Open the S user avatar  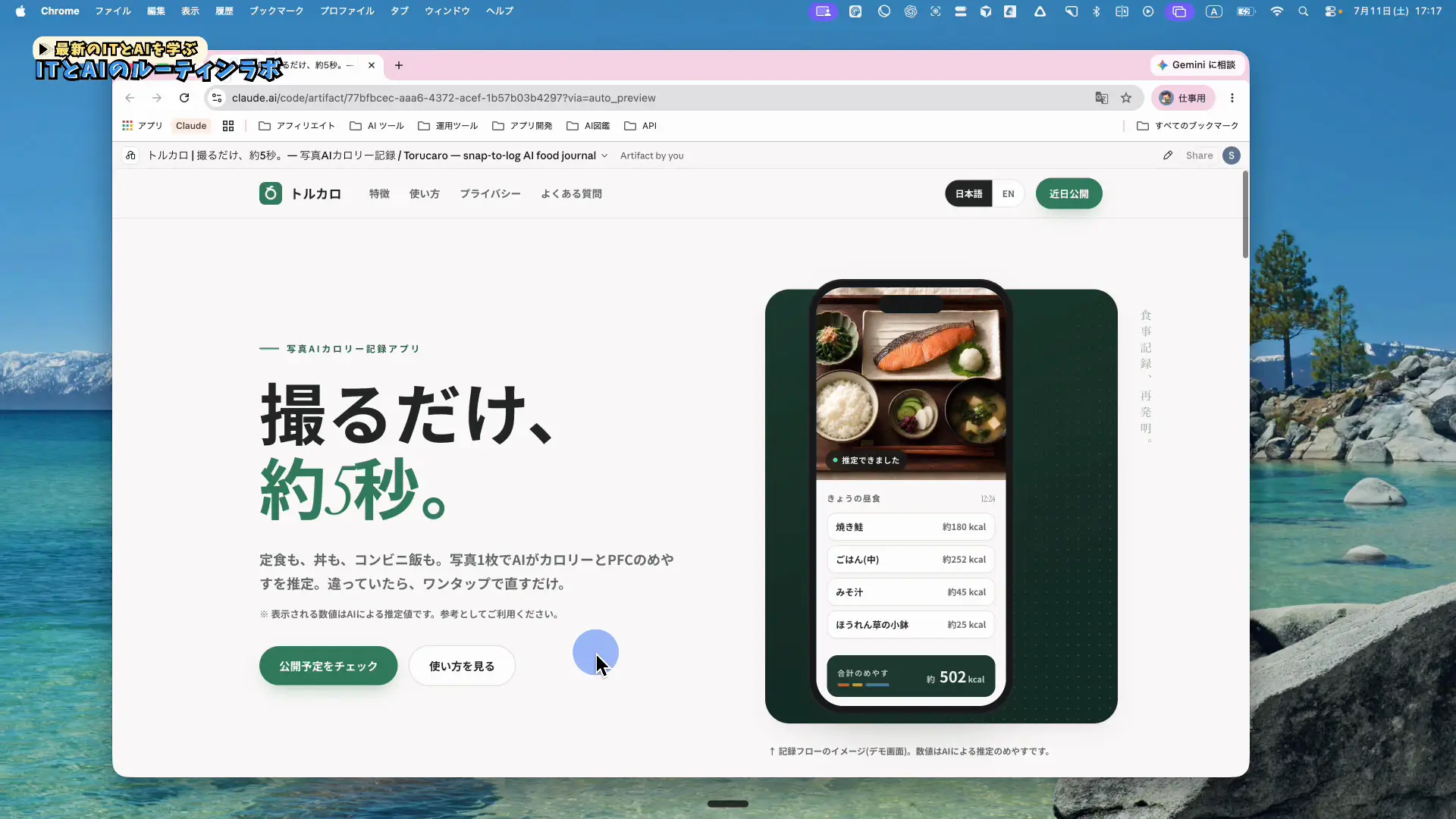point(1232,155)
